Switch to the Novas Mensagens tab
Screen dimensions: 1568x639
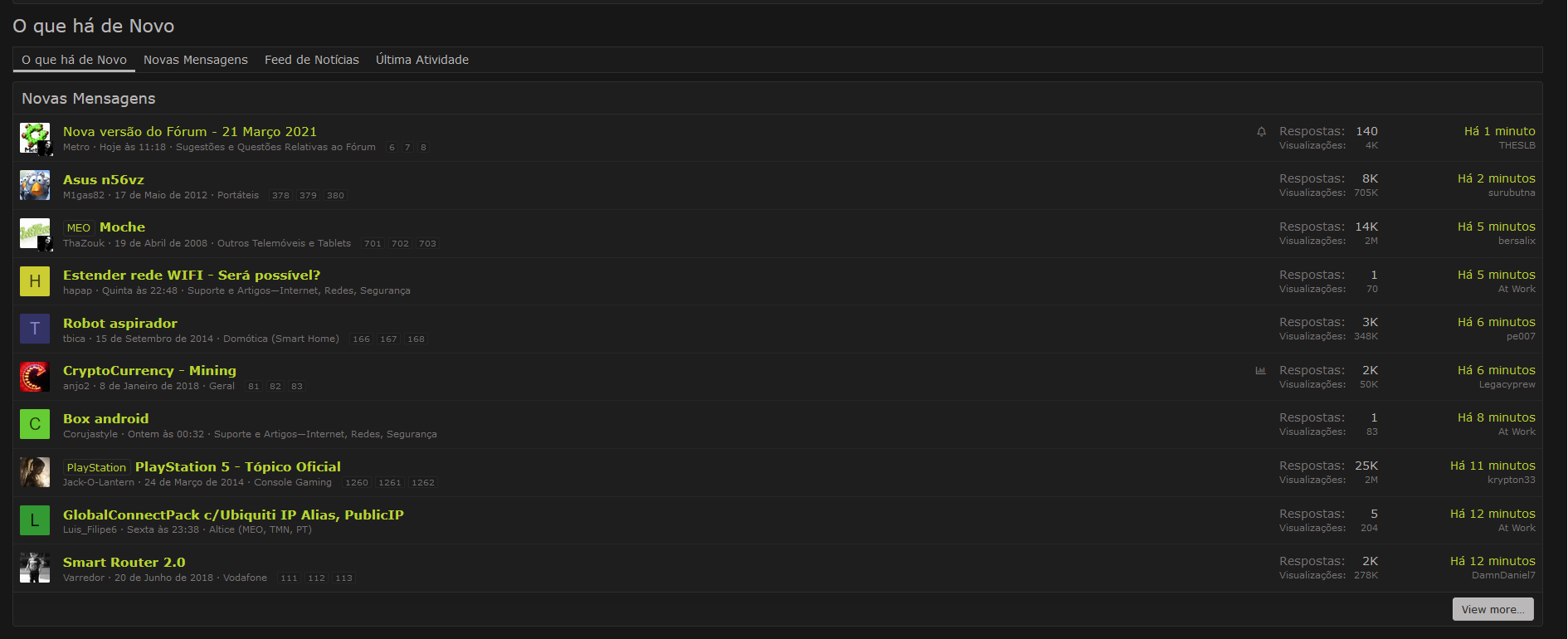[x=196, y=60]
